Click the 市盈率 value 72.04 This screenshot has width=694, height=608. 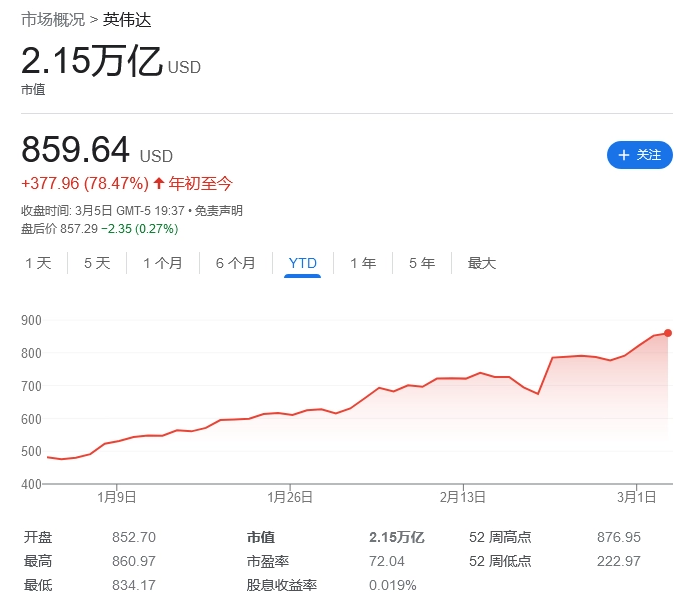click(x=386, y=561)
